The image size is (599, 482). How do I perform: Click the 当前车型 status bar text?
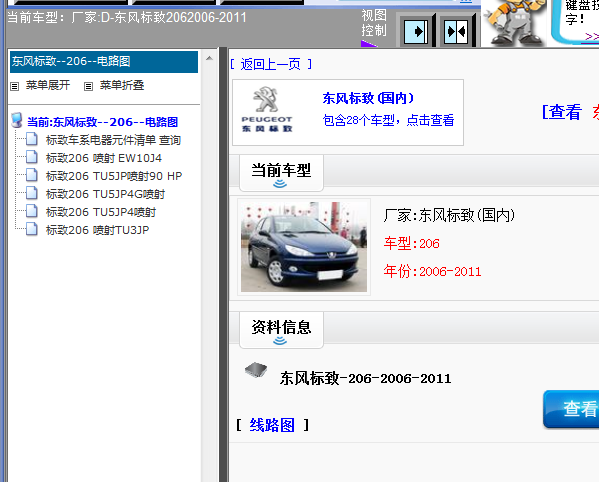click(x=127, y=18)
